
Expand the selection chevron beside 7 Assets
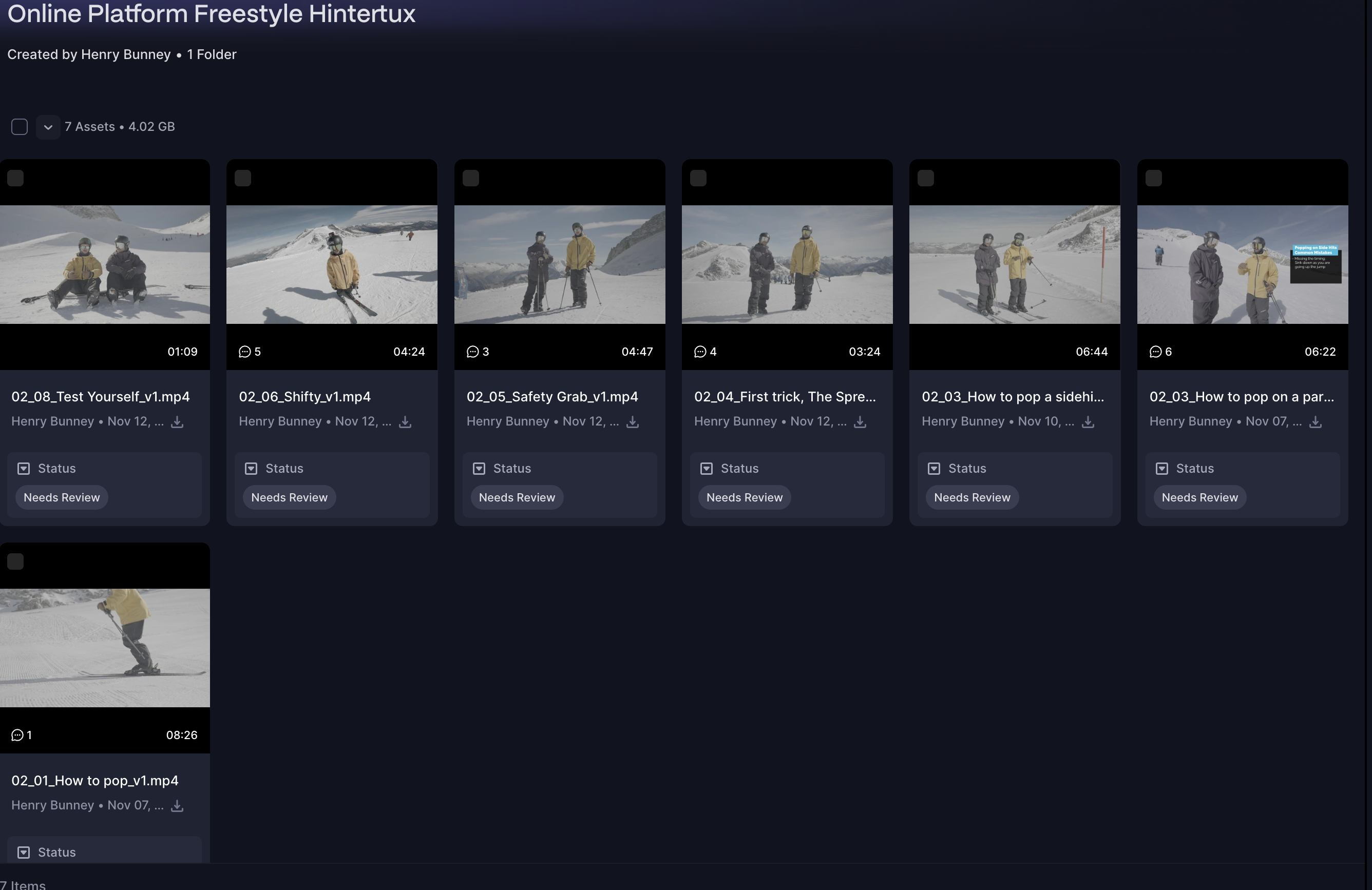pos(48,127)
